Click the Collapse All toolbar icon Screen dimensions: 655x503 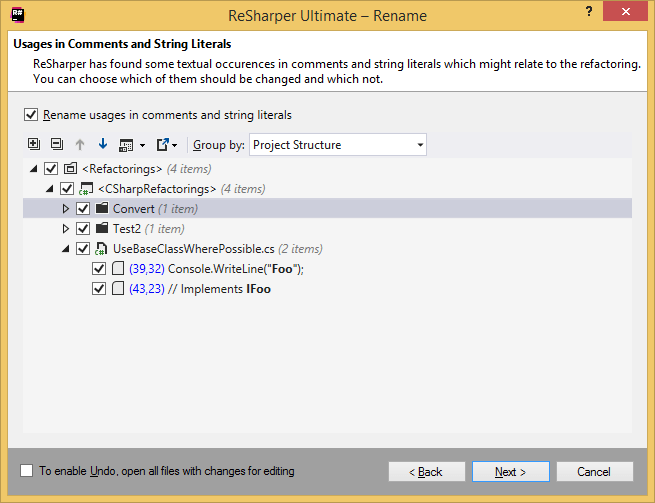pos(56,145)
